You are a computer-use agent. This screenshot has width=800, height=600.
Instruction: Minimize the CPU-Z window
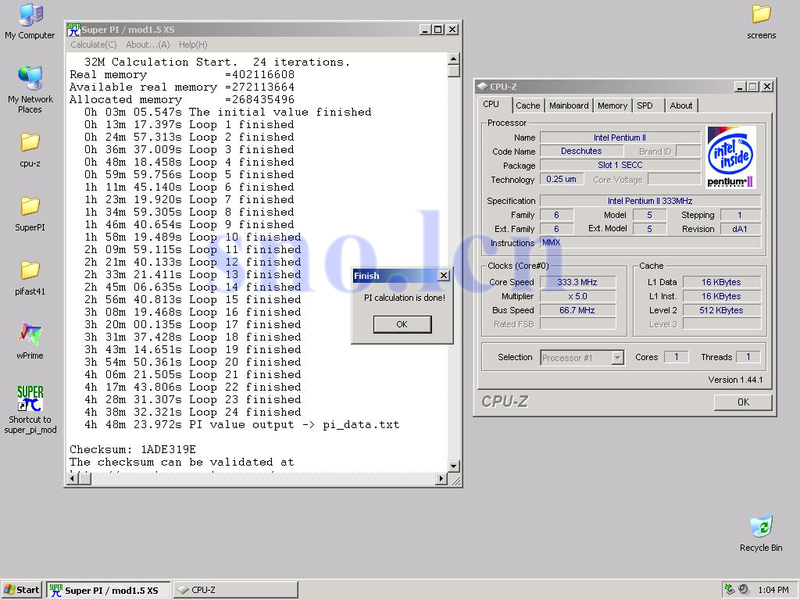pyautogui.click(x=740, y=87)
